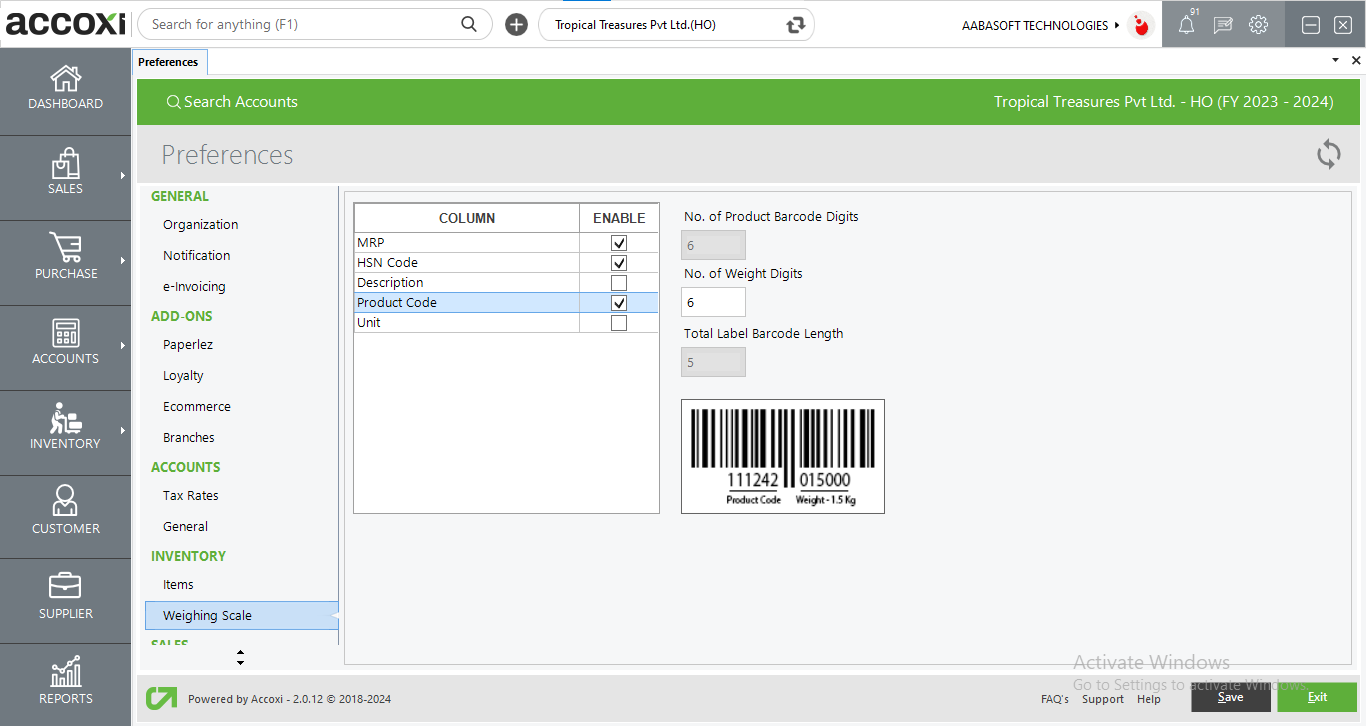Uncheck the MRP enable checkbox
The image size is (1366, 726).
click(x=619, y=243)
